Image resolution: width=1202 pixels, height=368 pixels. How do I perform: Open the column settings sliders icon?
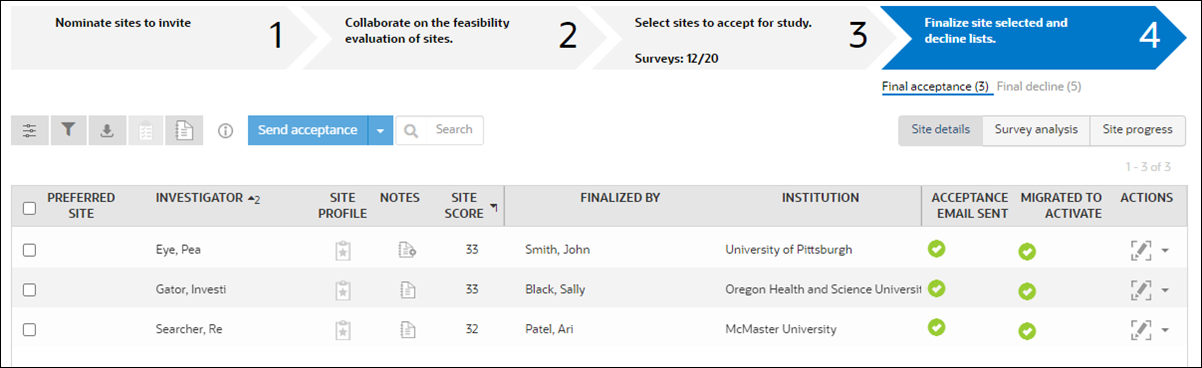click(29, 130)
